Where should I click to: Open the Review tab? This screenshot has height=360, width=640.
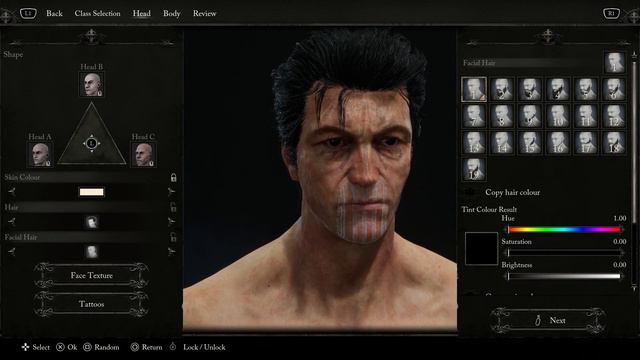pyautogui.click(x=204, y=13)
